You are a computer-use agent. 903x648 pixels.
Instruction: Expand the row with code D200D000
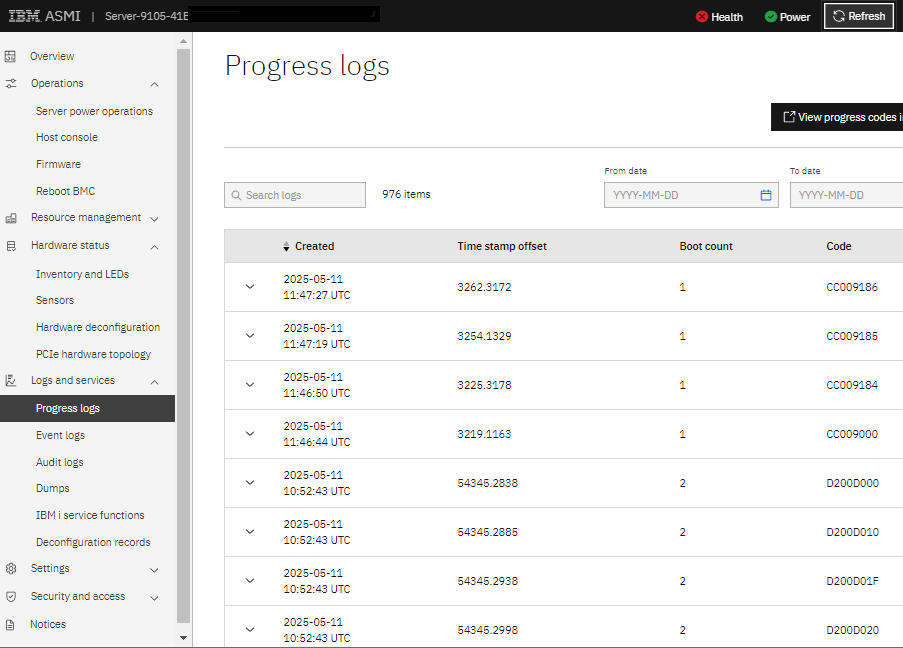coord(250,483)
